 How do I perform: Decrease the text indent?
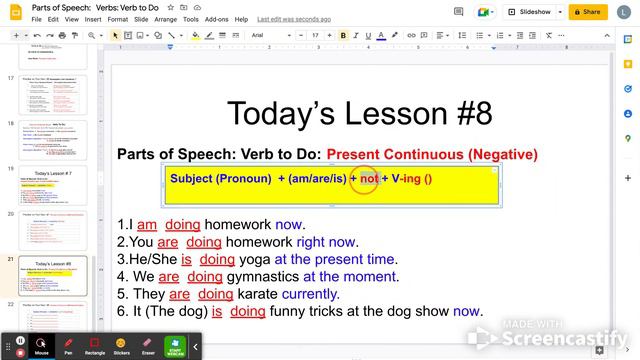520,36
